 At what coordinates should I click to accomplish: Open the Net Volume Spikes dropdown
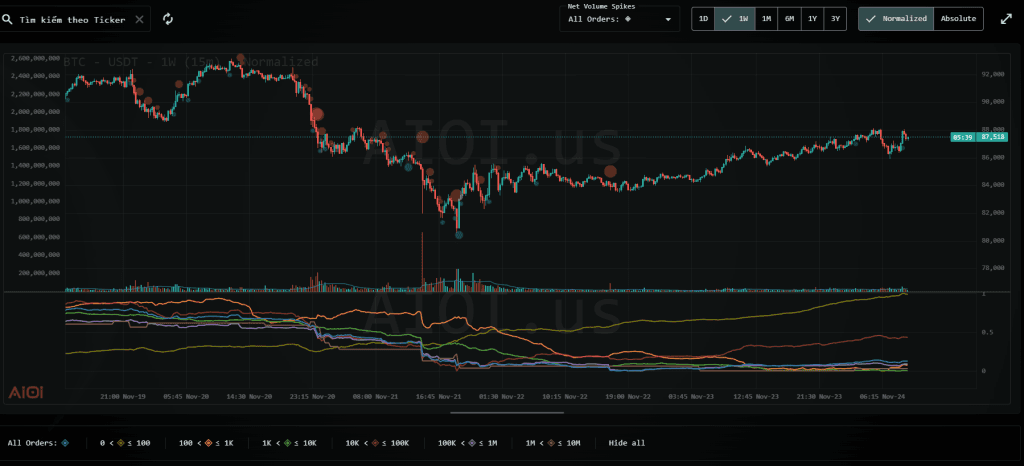pos(620,19)
